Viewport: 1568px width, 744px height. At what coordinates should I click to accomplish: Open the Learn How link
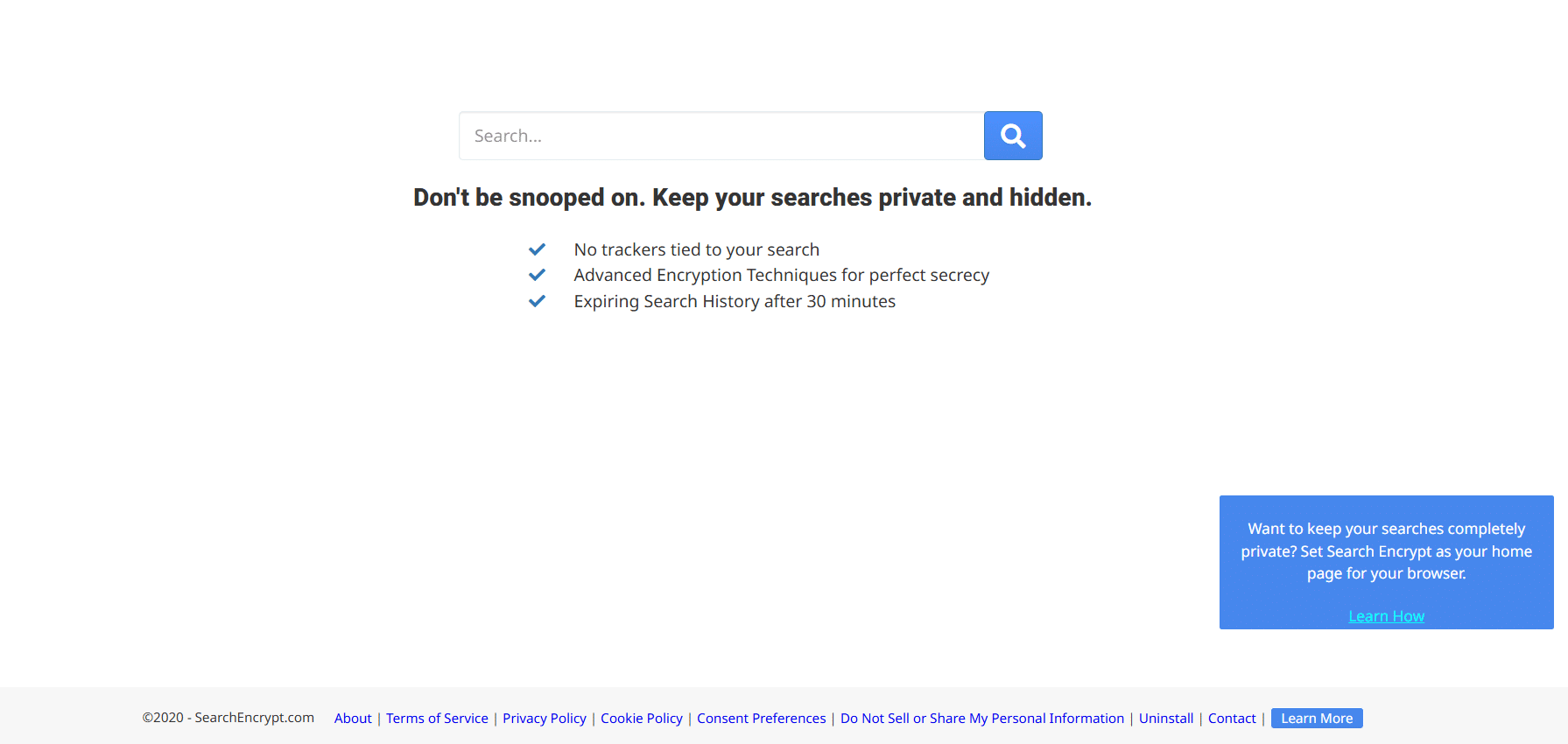(1386, 616)
